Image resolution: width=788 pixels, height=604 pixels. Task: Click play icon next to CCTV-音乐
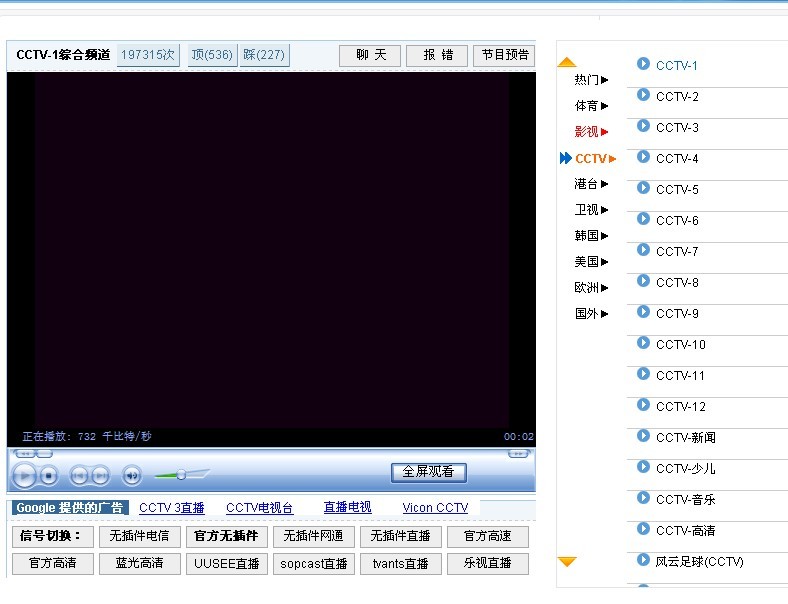[643, 497]
